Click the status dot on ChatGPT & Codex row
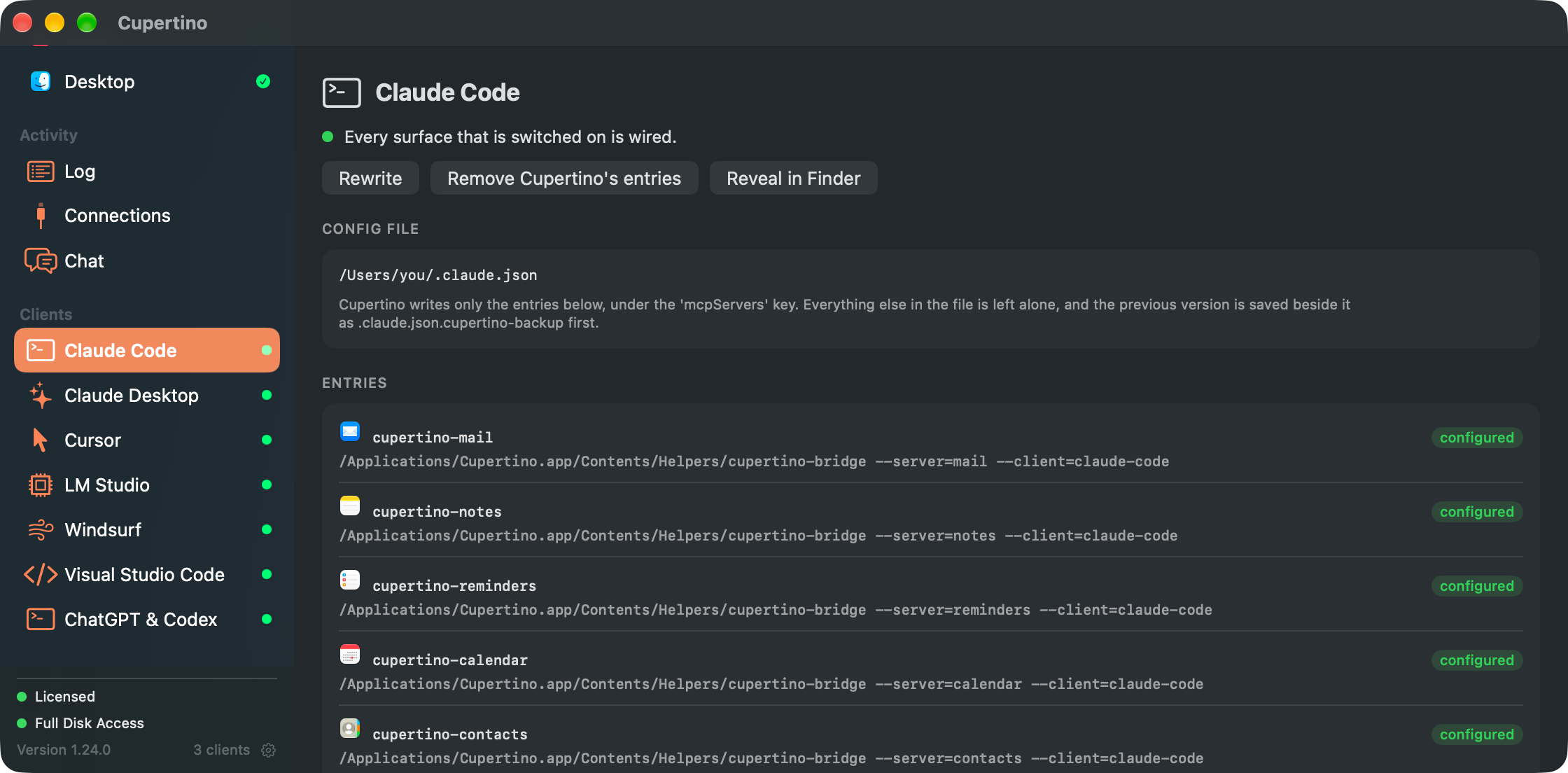The height and width of the screenshot is (773, 1568). [x=267, y=619]
